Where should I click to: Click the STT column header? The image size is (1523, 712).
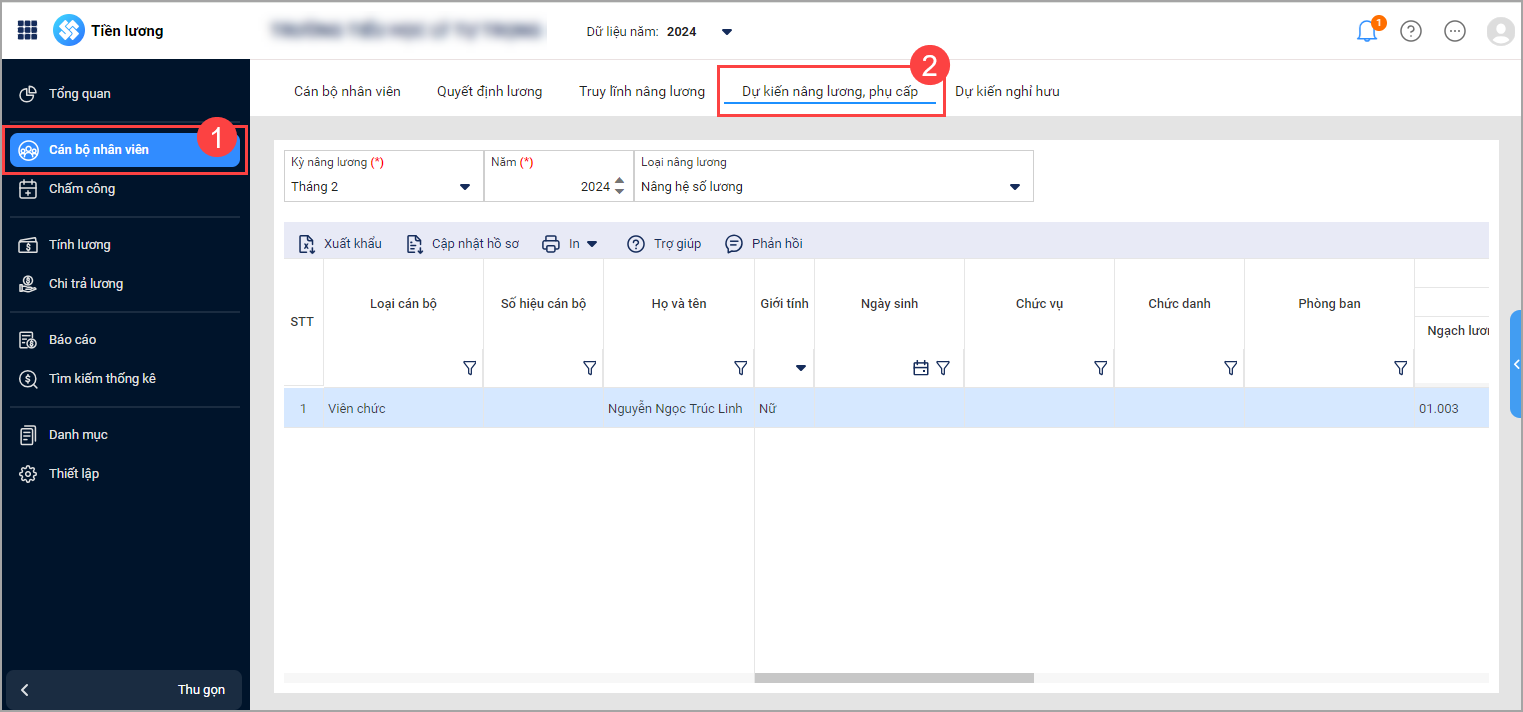pyautogui.click(x=302, y=322)
